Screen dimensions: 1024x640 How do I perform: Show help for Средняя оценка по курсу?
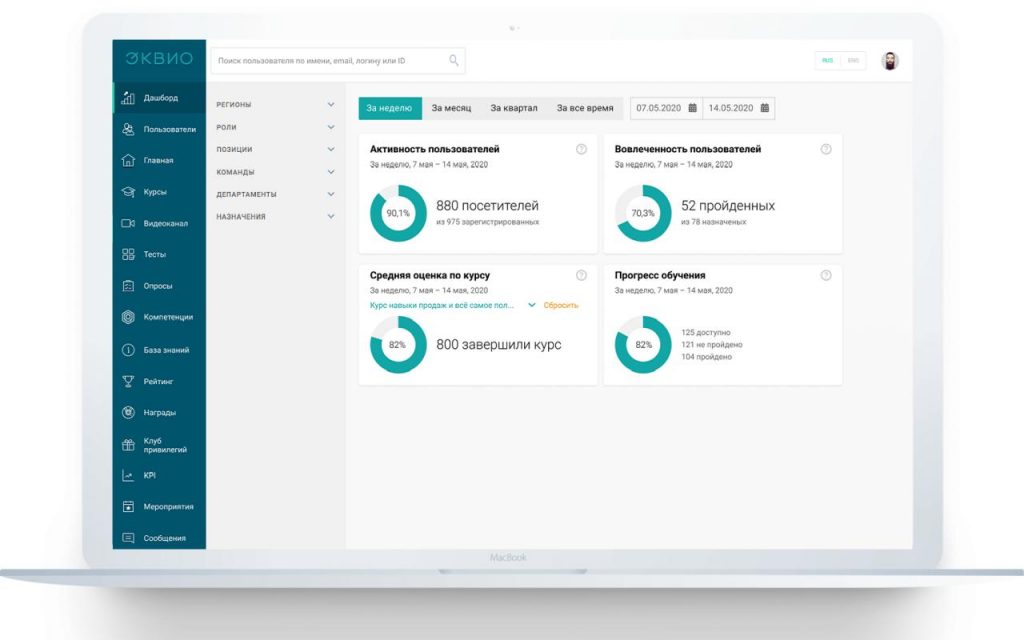tap(581, 276)
